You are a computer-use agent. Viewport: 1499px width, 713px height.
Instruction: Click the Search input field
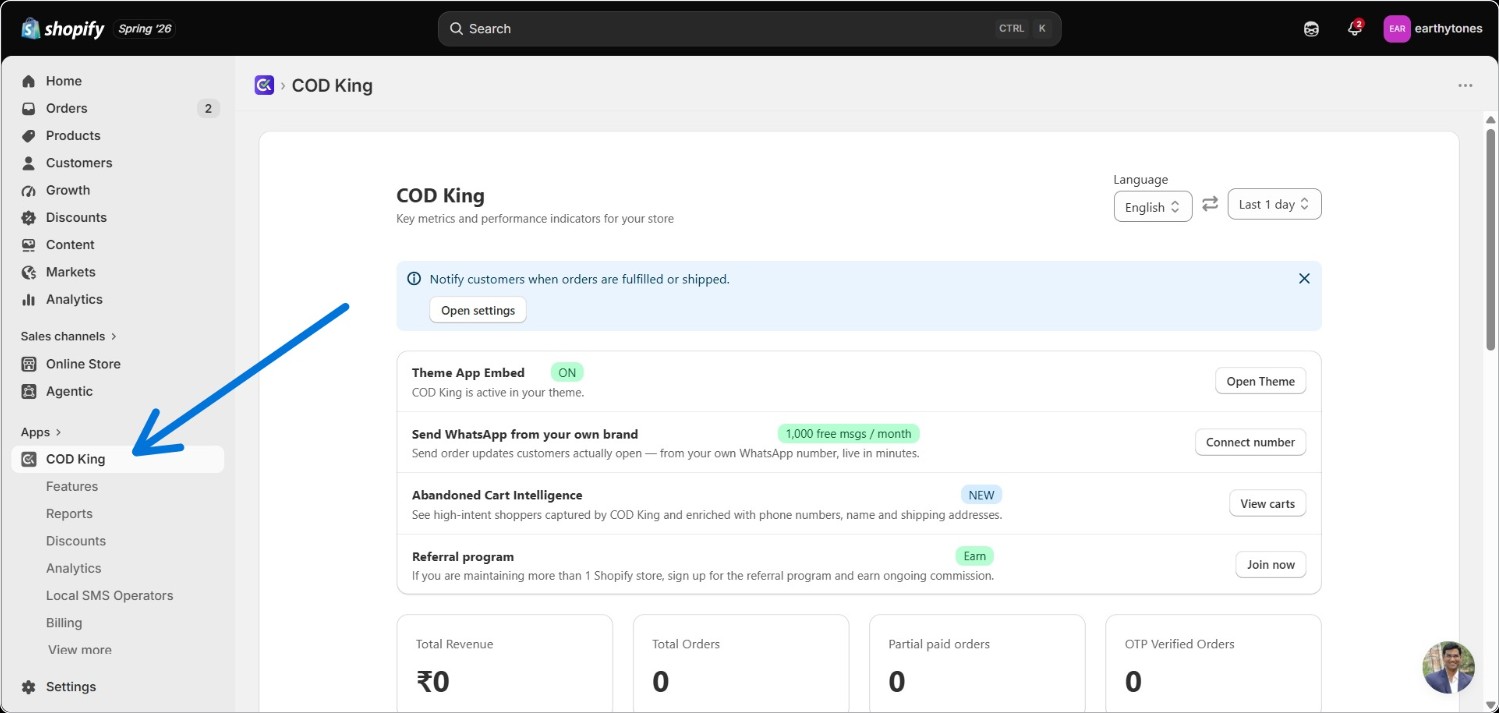[749, 29]
